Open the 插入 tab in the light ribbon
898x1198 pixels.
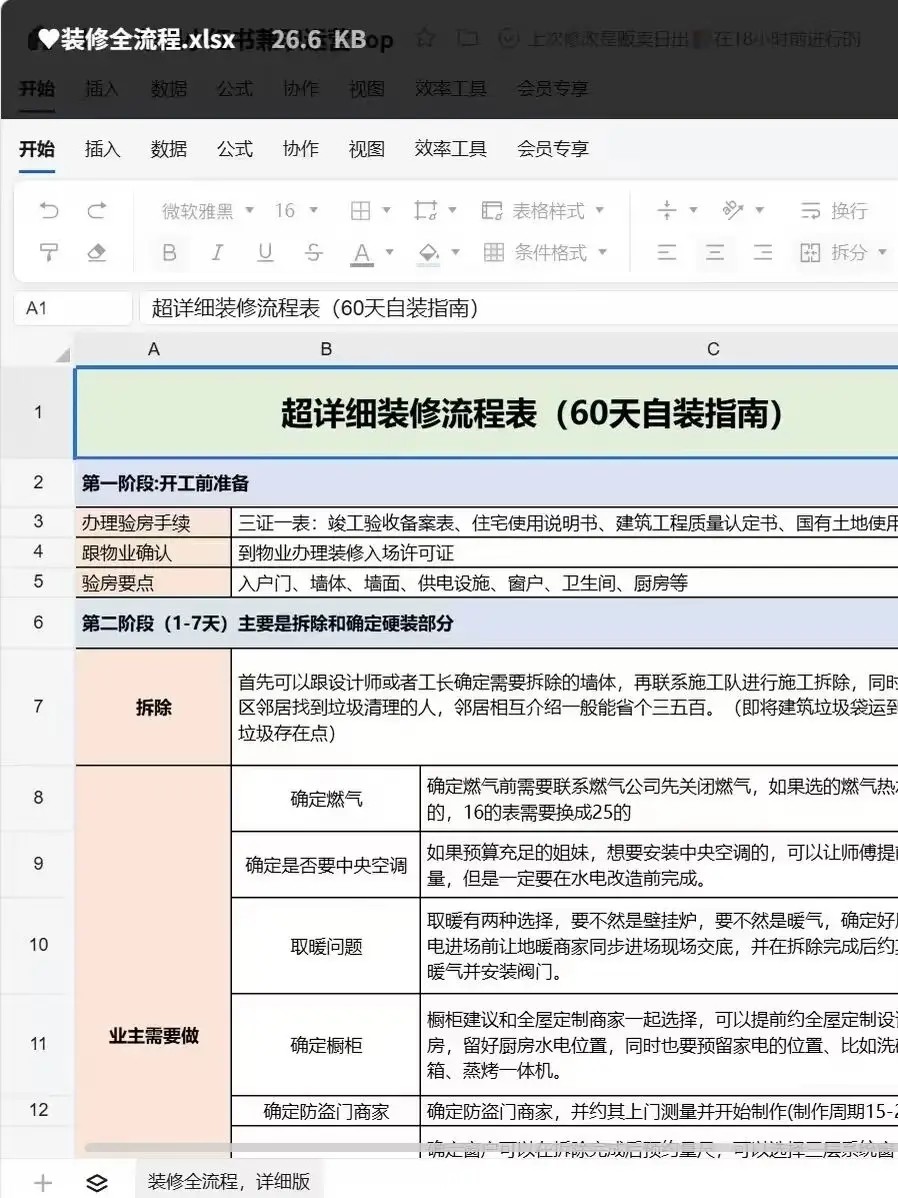102,148
